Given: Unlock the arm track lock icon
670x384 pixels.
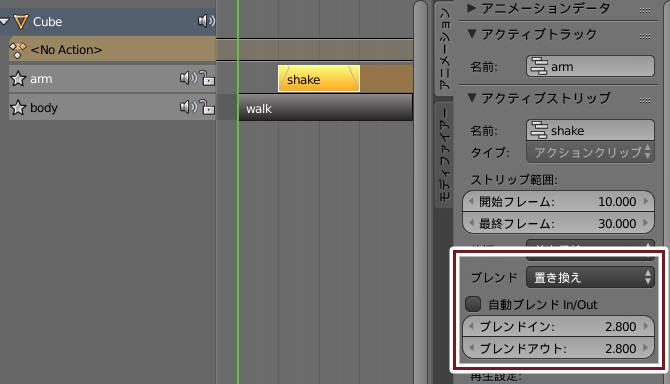Looking at the screenshot, I should pos(207,78).
